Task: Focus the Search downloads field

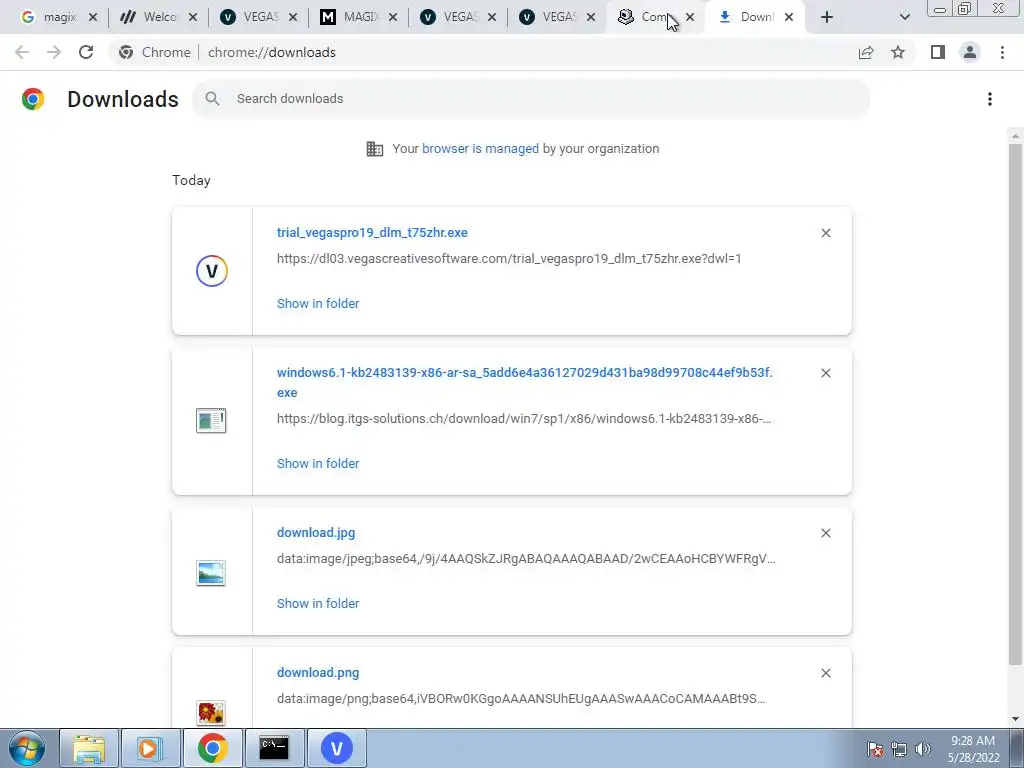Action: [531, 99]
